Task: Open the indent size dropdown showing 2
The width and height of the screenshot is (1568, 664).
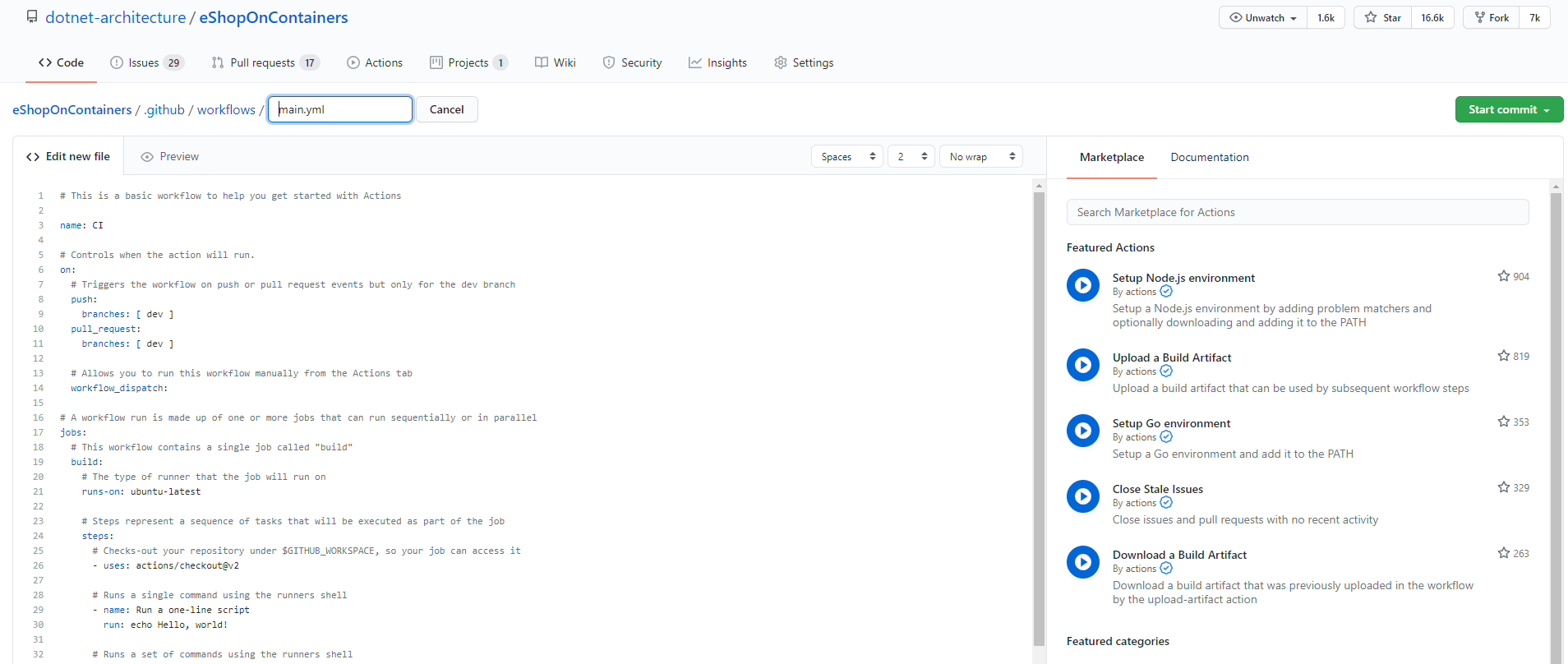Action: tap(911, 156)
